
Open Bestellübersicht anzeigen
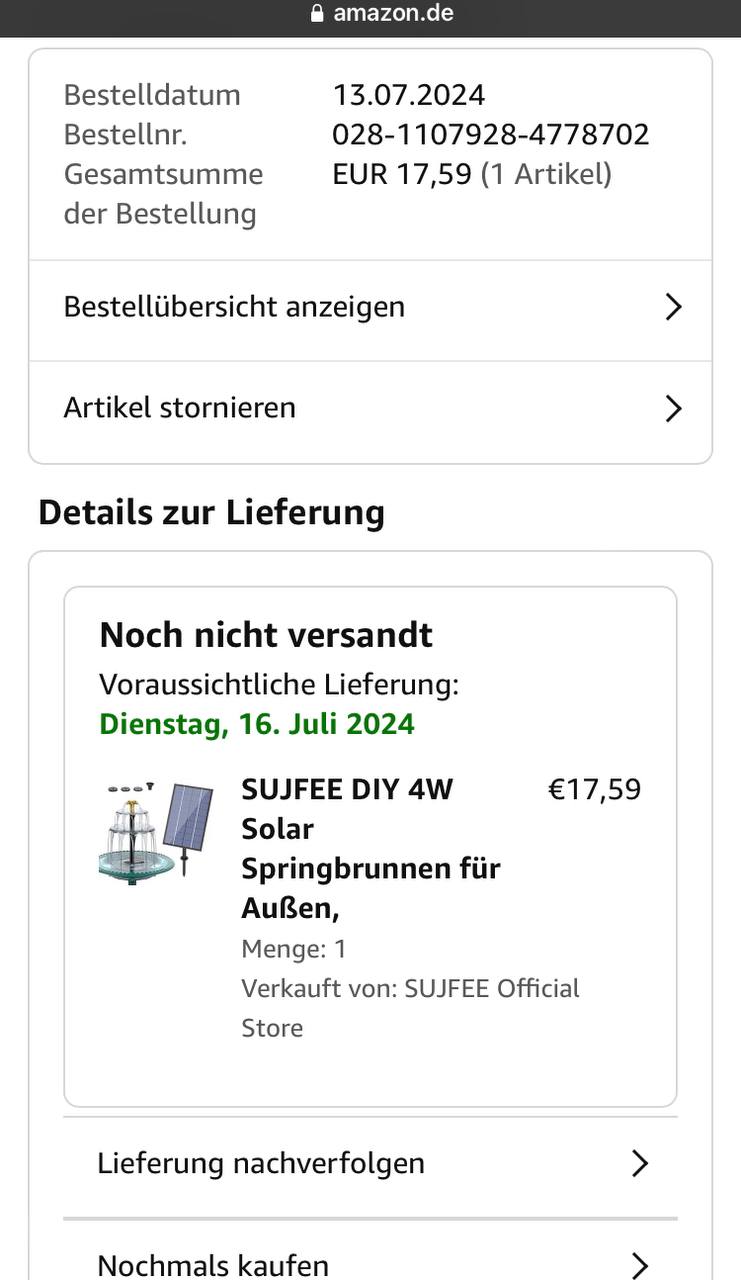tap(234, 307)
